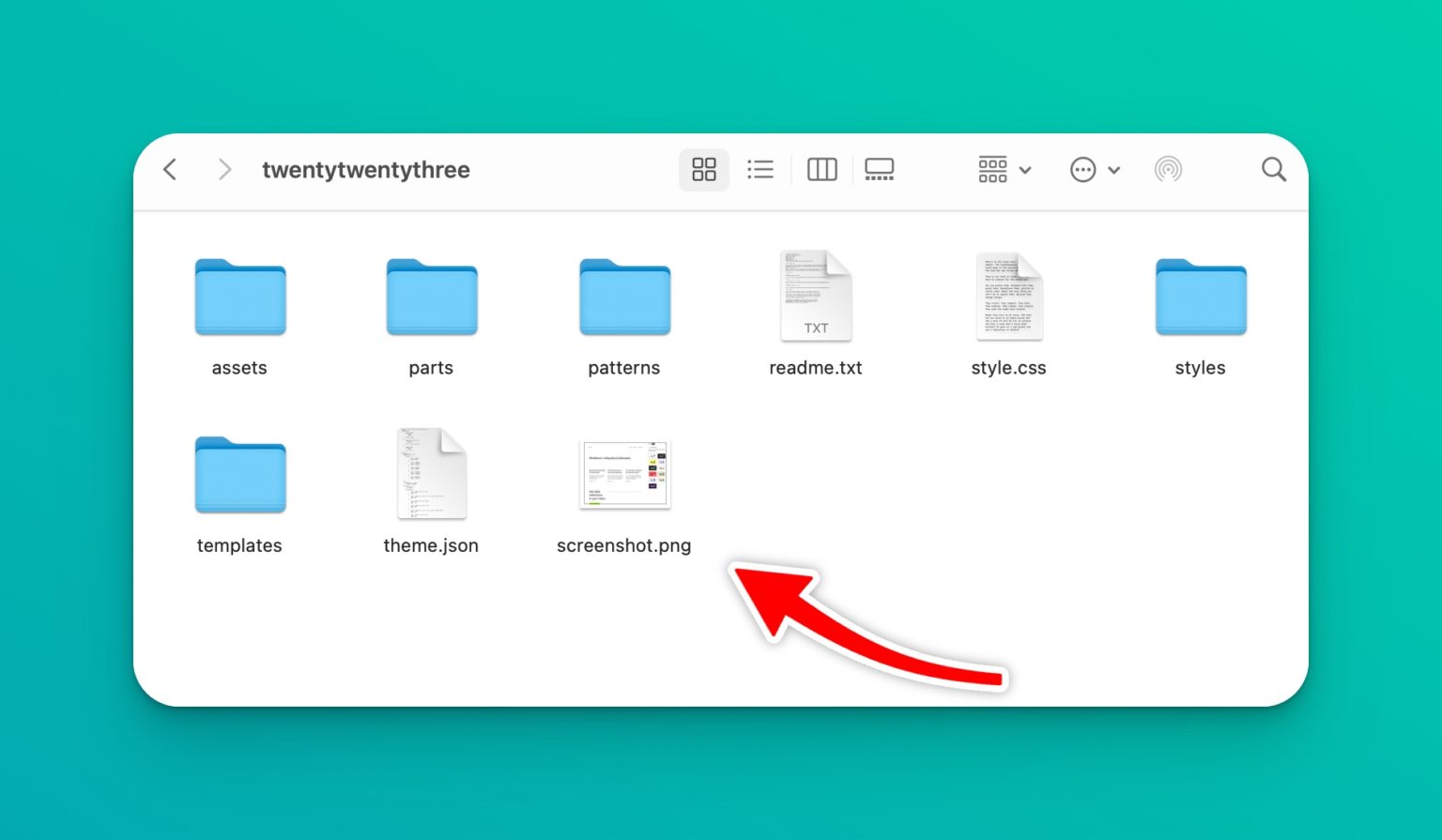The width and height of the screenshot is (1442, 840).
Task: Select the patterns folder
Action: click(625, 298)
